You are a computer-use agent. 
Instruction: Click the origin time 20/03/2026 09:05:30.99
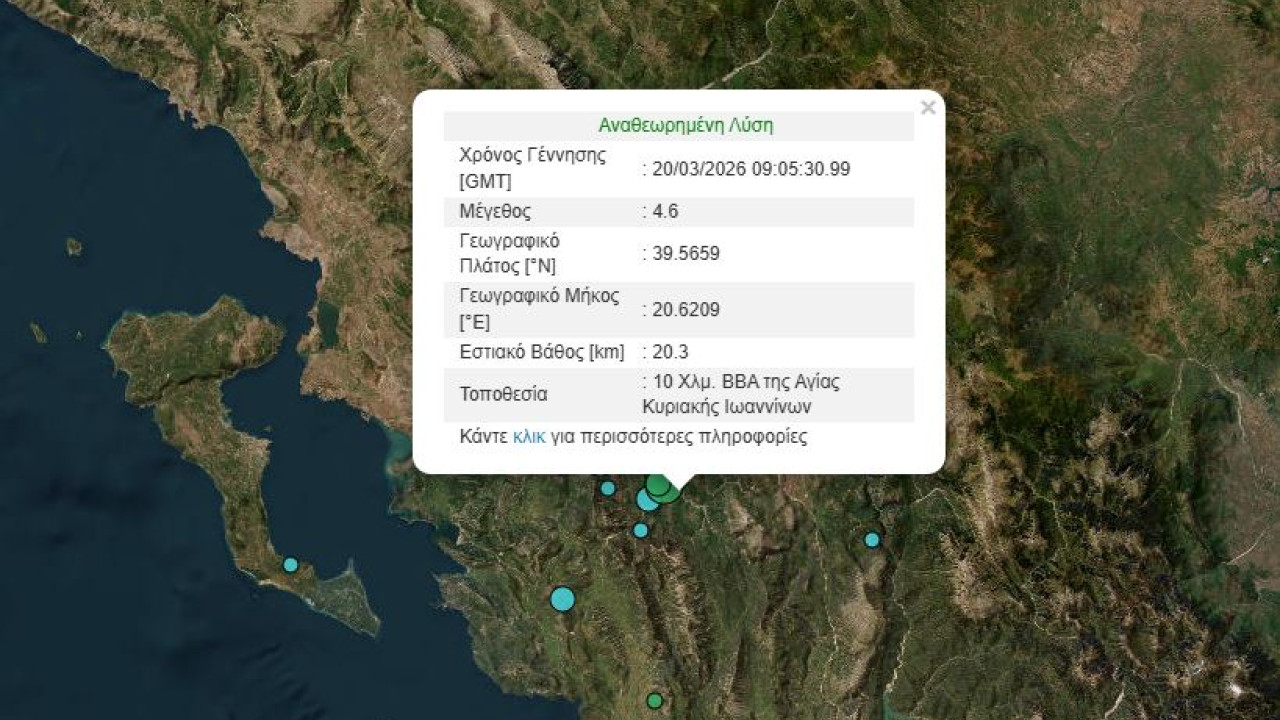click(750, 169)
